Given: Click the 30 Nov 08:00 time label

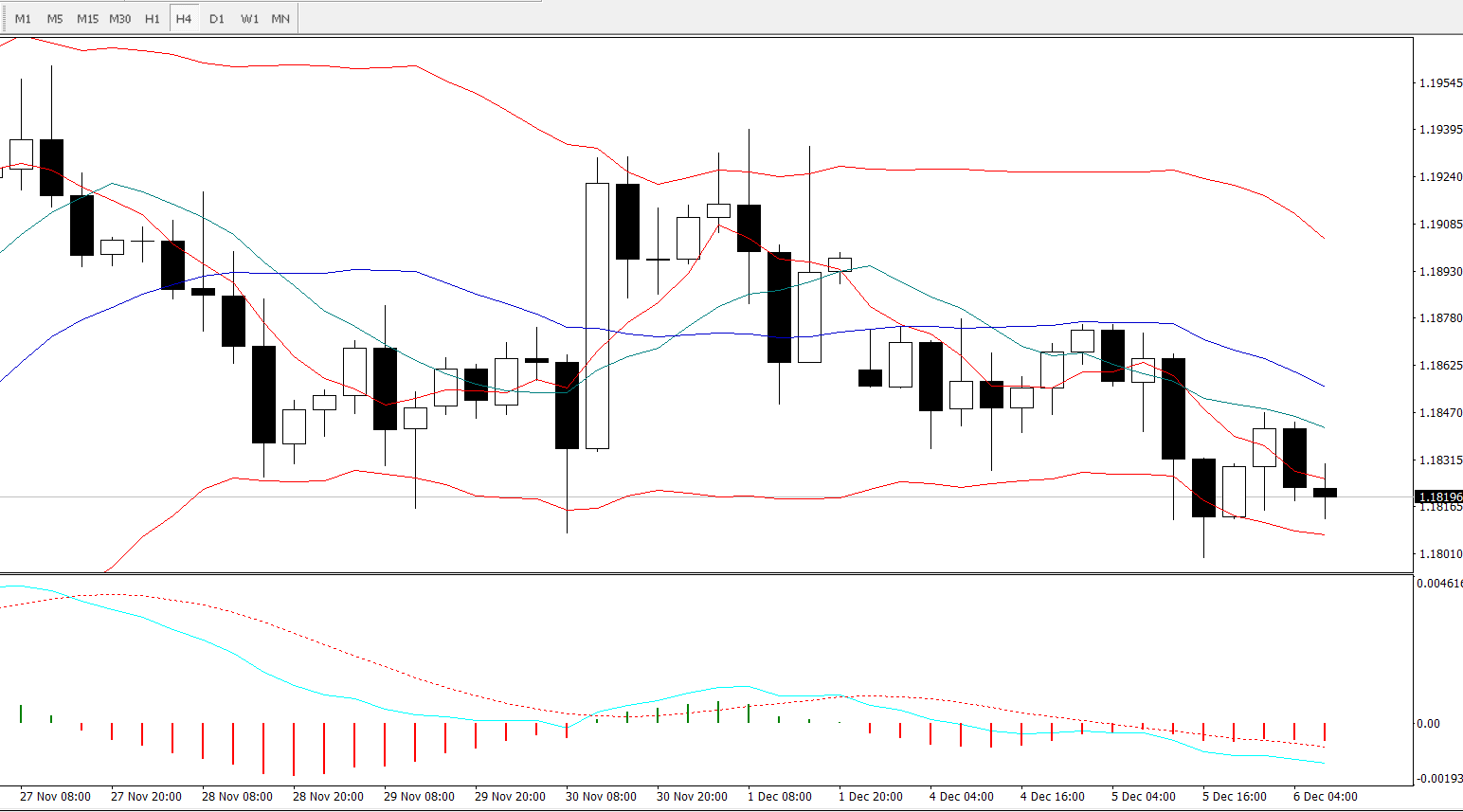Looking at the screenshot, I should tap(601, 796).
